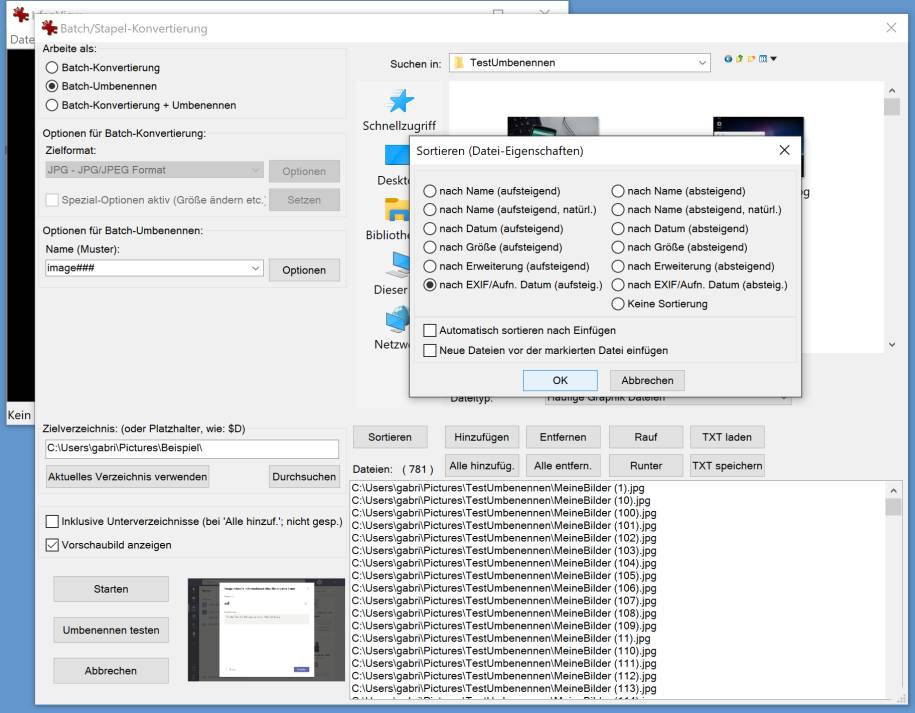Click the Desktop icon in places sidebar
Screen dimensions: 915x713
[396, 157]
